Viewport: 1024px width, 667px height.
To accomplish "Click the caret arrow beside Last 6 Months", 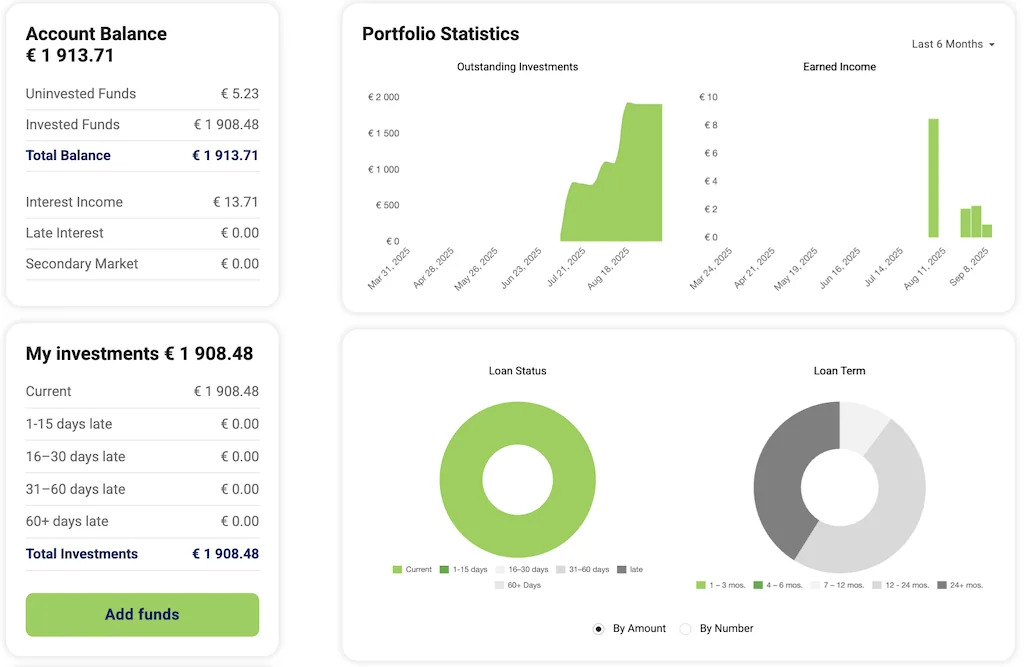I will (992, 45).
